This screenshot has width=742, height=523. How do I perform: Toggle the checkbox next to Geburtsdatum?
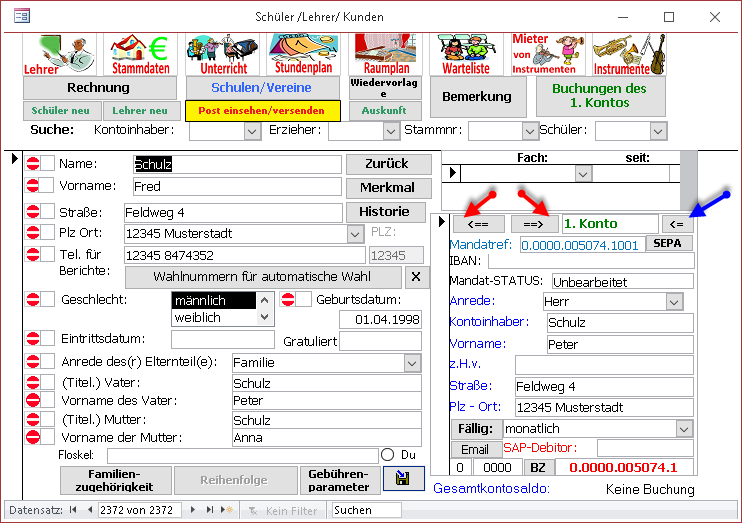pos(303,300)
